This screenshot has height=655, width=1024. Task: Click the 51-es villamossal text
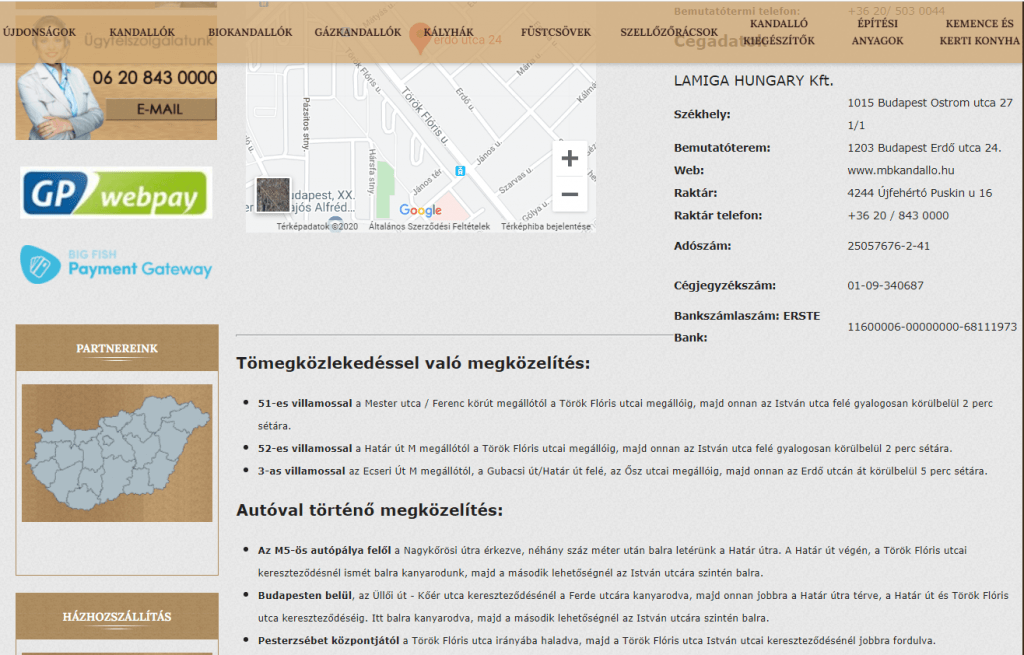coord(305,404)
